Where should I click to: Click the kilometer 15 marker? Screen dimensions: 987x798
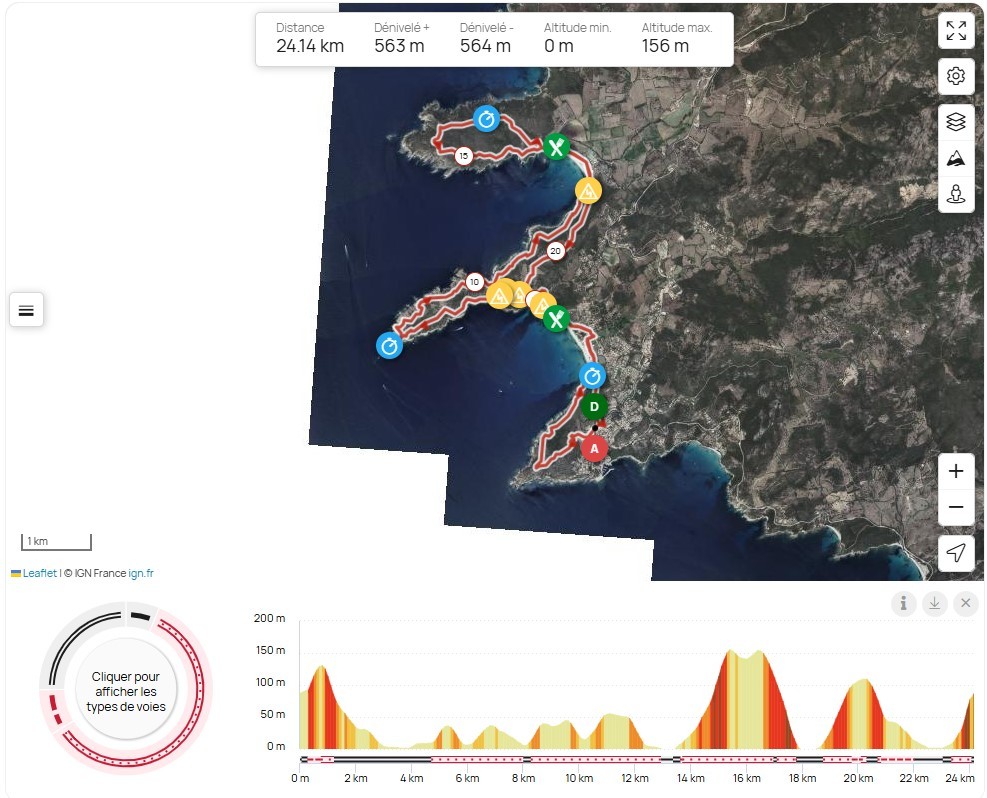[463, 156]
